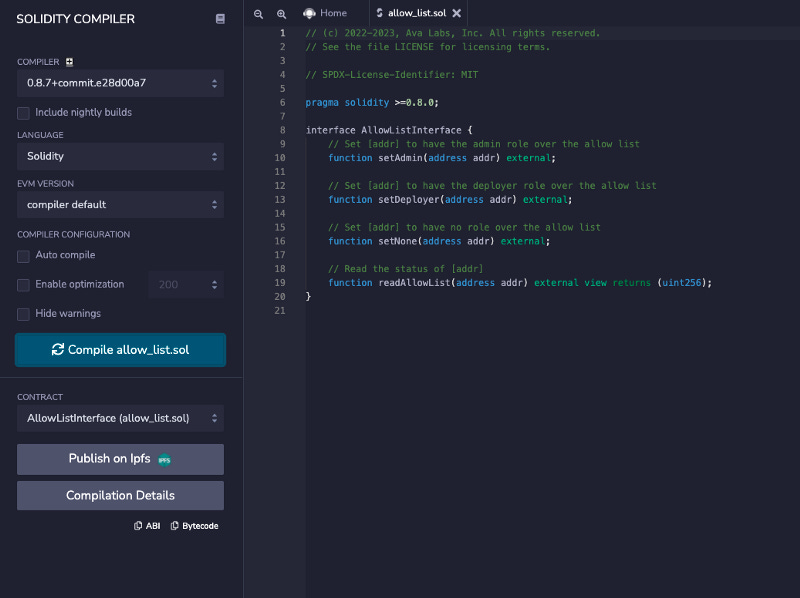Click the Solidity file icon on allow_list.sol tab
The width and height of the screenshot is (800, 598).
[380, 13]
